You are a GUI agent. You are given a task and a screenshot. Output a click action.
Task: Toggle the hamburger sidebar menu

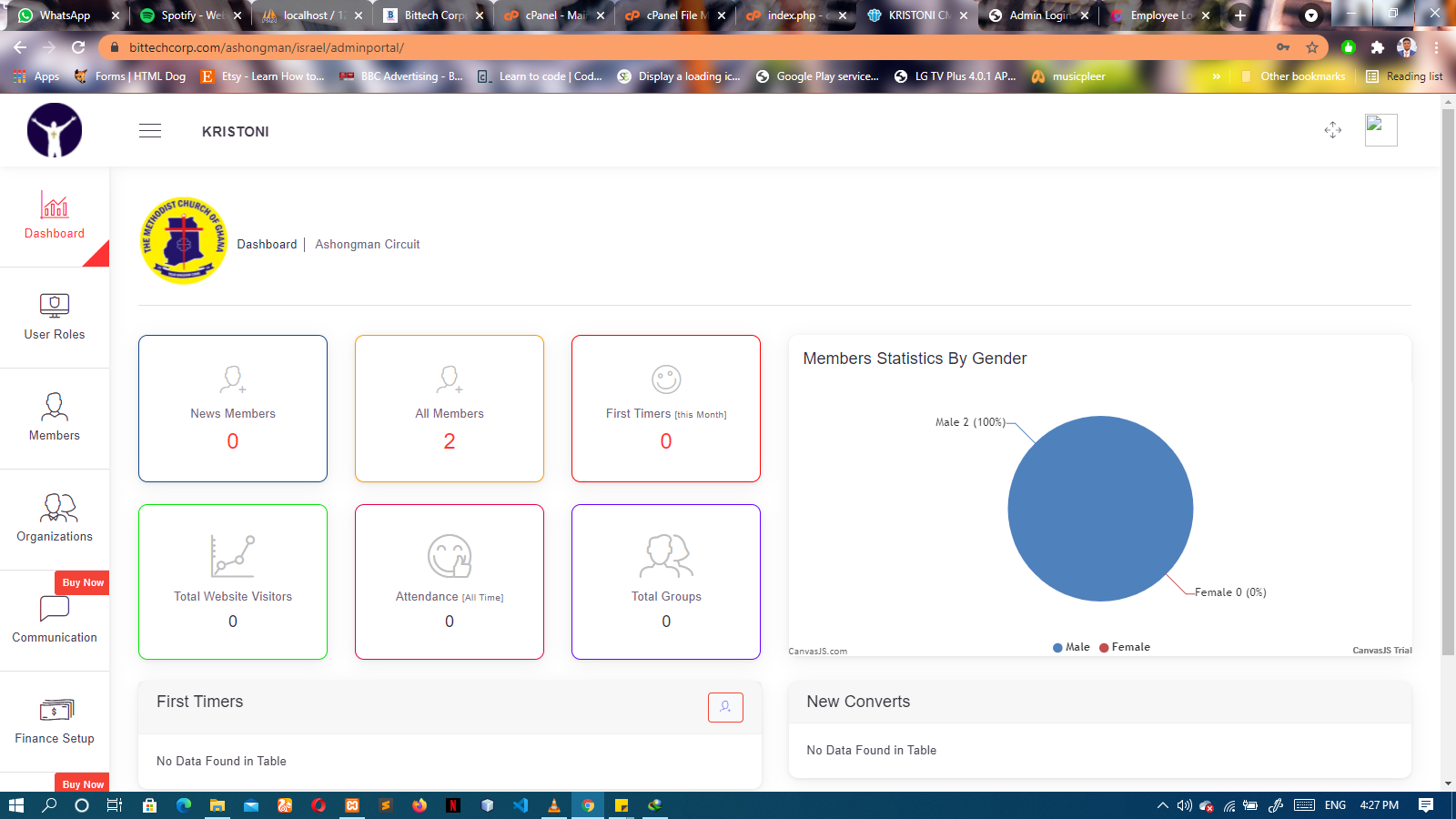(x=150, y=131)
